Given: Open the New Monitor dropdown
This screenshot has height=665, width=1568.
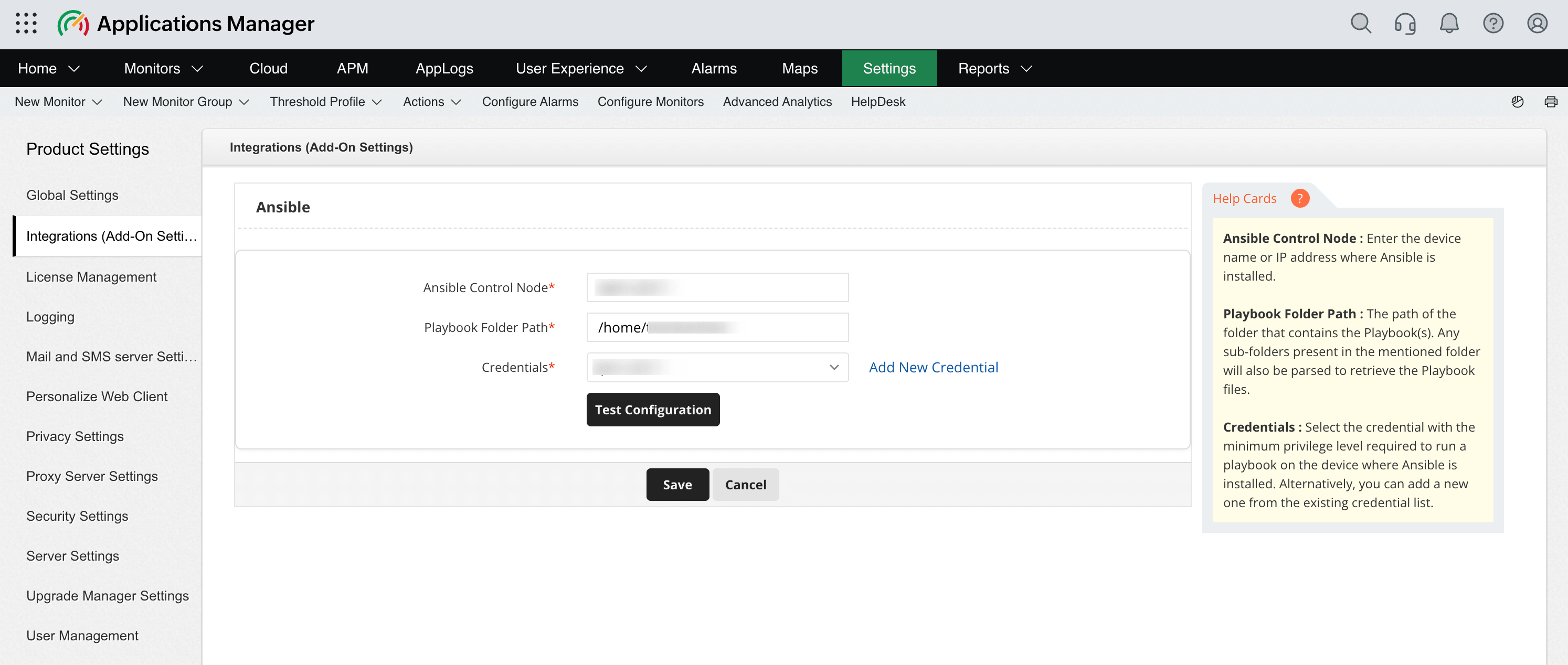Looking at the screenshot, I should click(58, 102).
